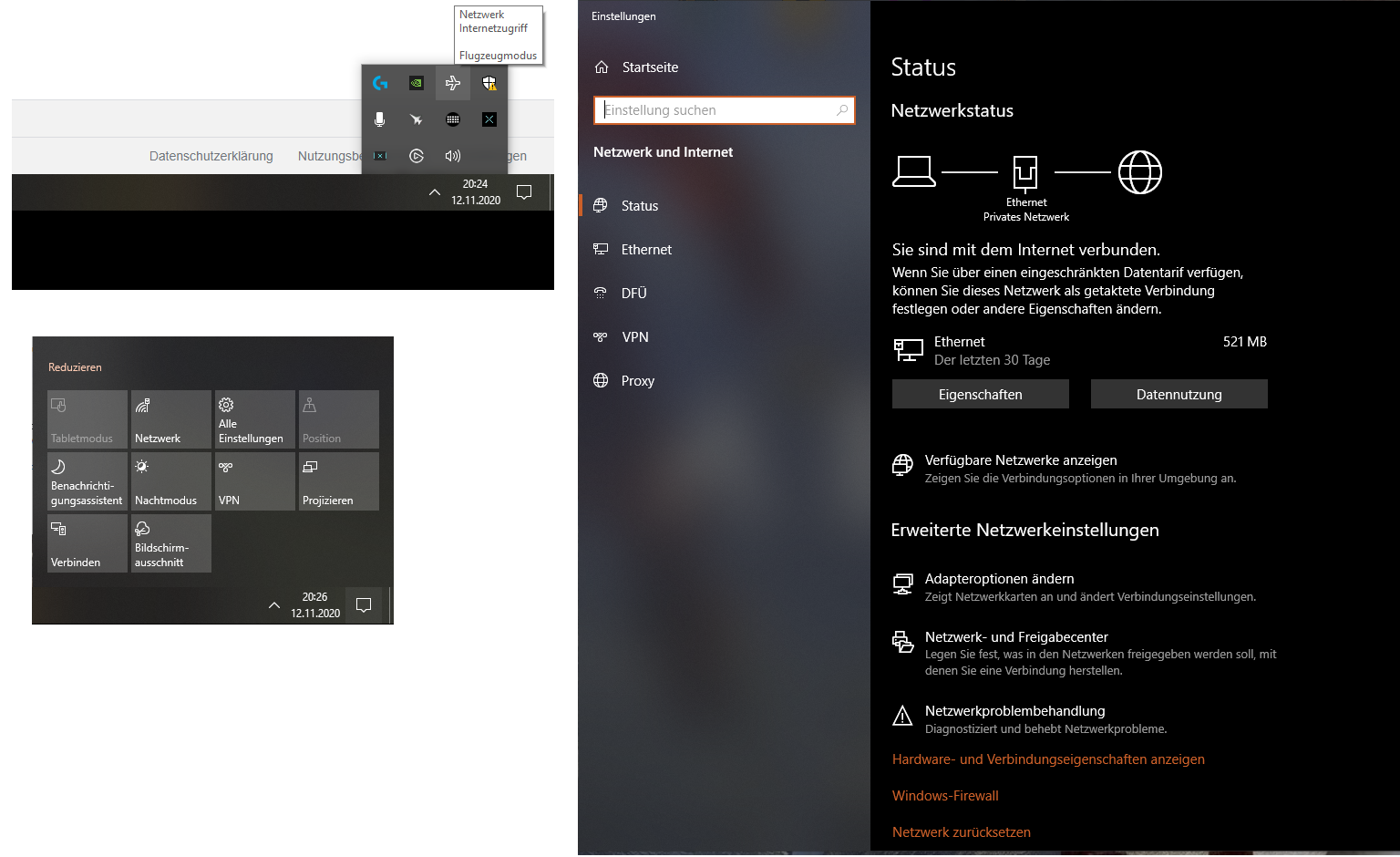Toggle the Benachrichtigungsassistent tile
The image size is (1400, 857).
point(87,481)
